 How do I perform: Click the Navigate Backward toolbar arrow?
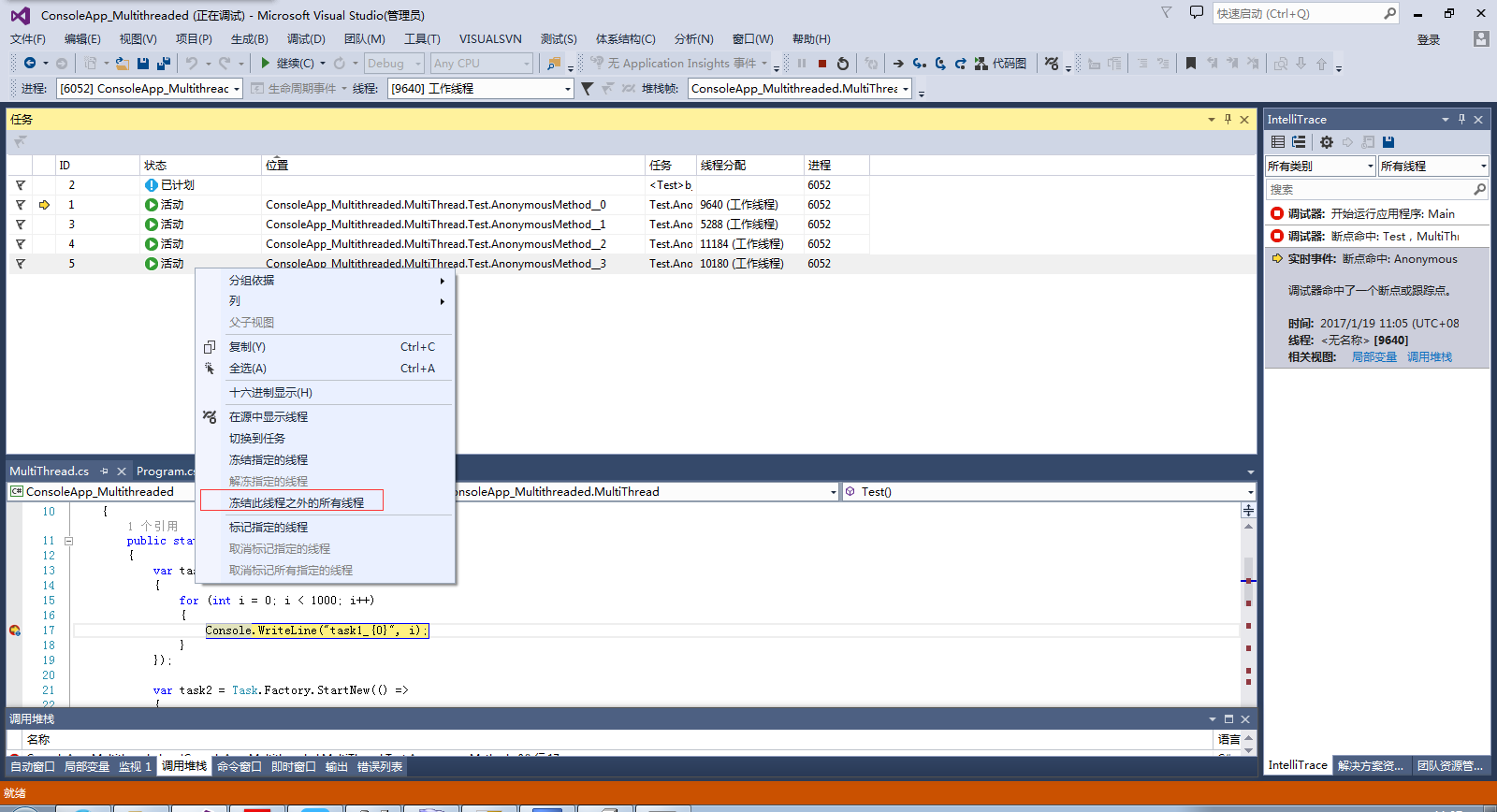(x=30, y=63)
